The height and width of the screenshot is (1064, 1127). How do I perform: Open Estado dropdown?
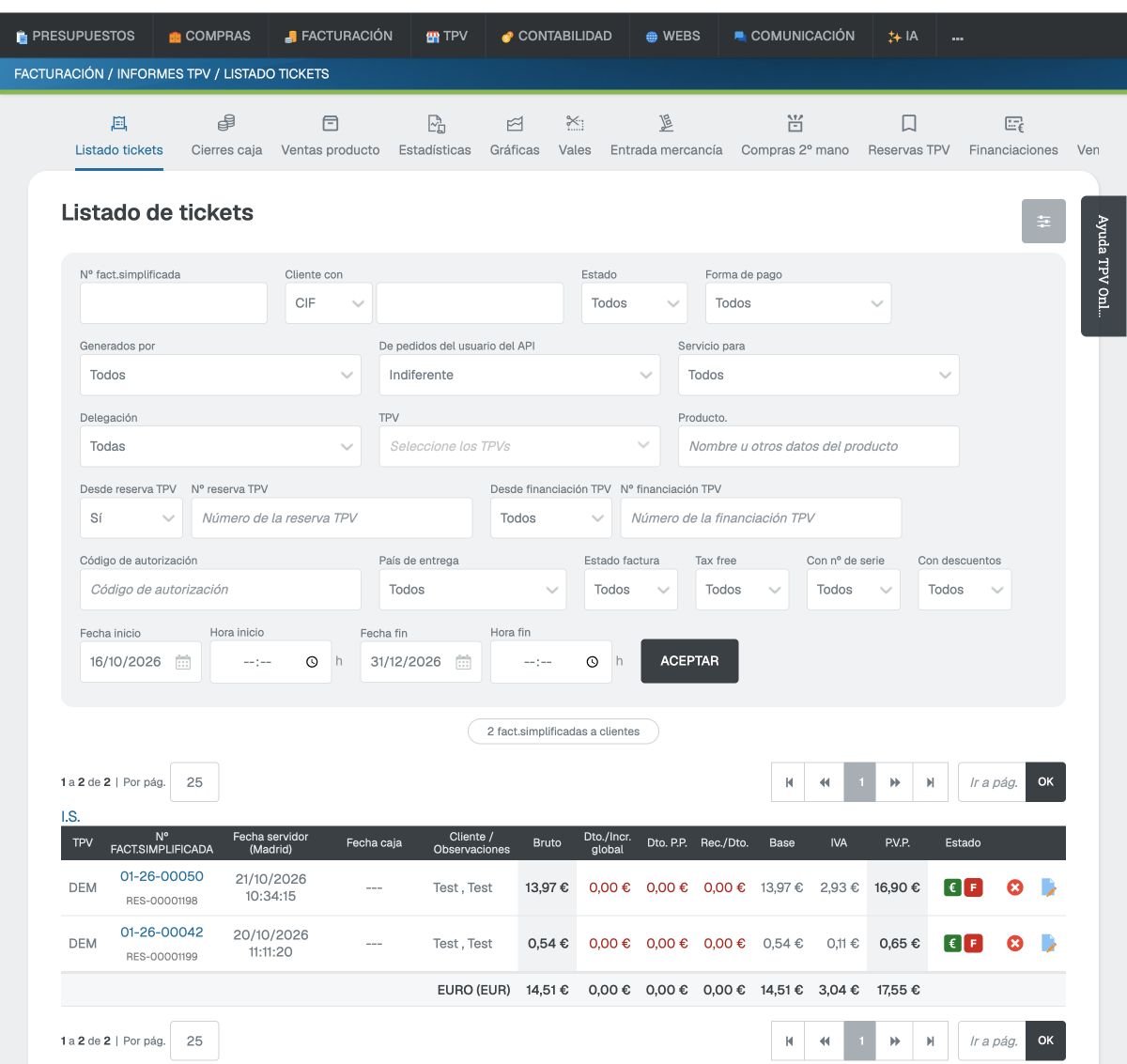tap(635, 303)
